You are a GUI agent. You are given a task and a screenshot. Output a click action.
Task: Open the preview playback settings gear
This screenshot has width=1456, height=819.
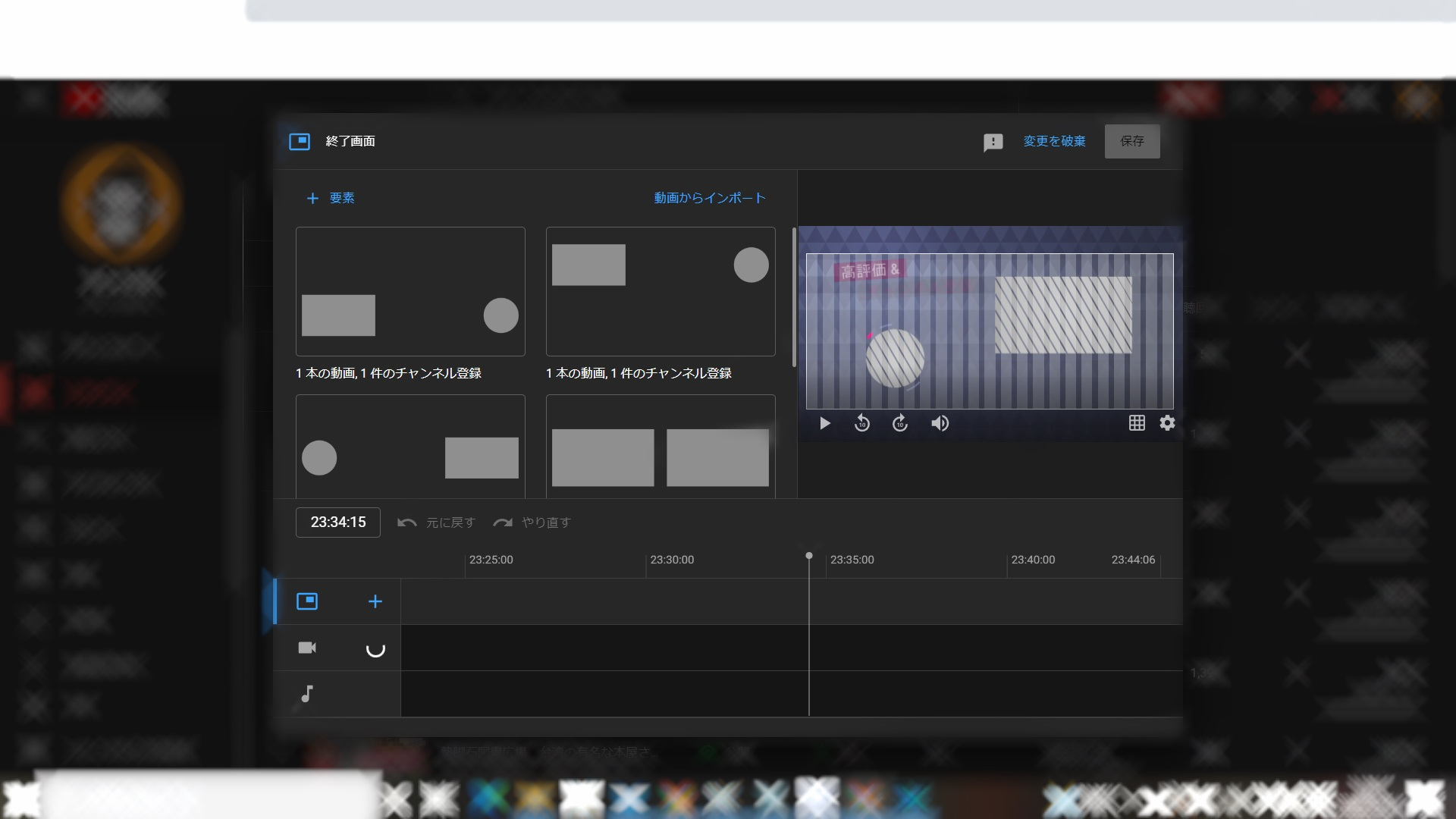pos(1167,423)
